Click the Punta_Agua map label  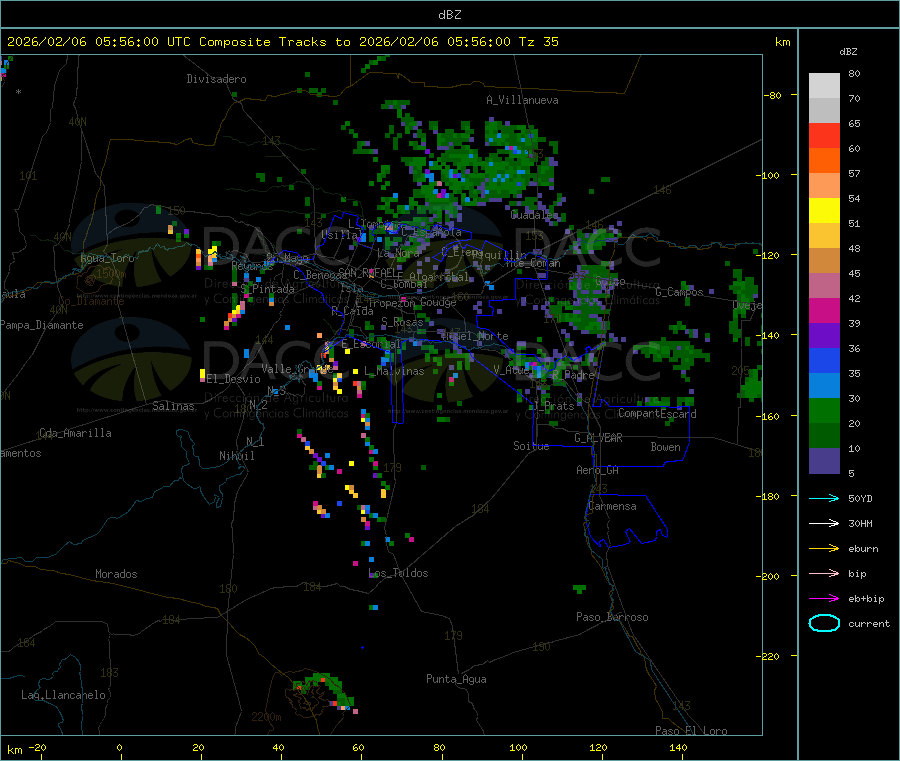(456, 679)
